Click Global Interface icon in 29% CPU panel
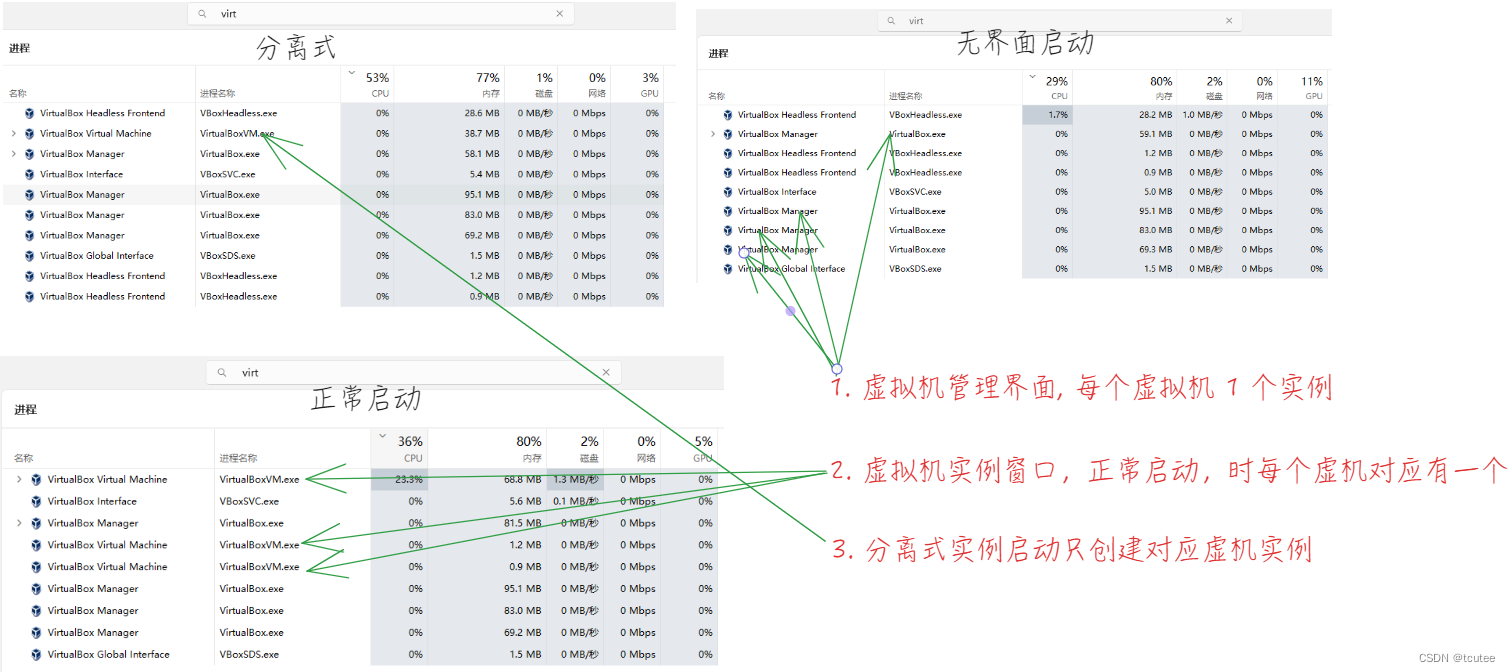 pyautogui.click(x=728, y=269)
